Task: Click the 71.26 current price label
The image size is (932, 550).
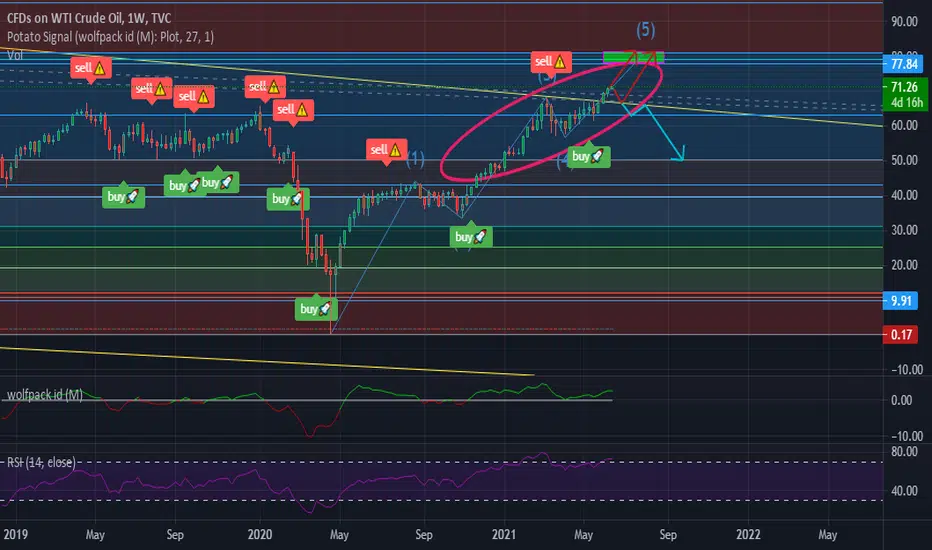Action: (904, 87)
